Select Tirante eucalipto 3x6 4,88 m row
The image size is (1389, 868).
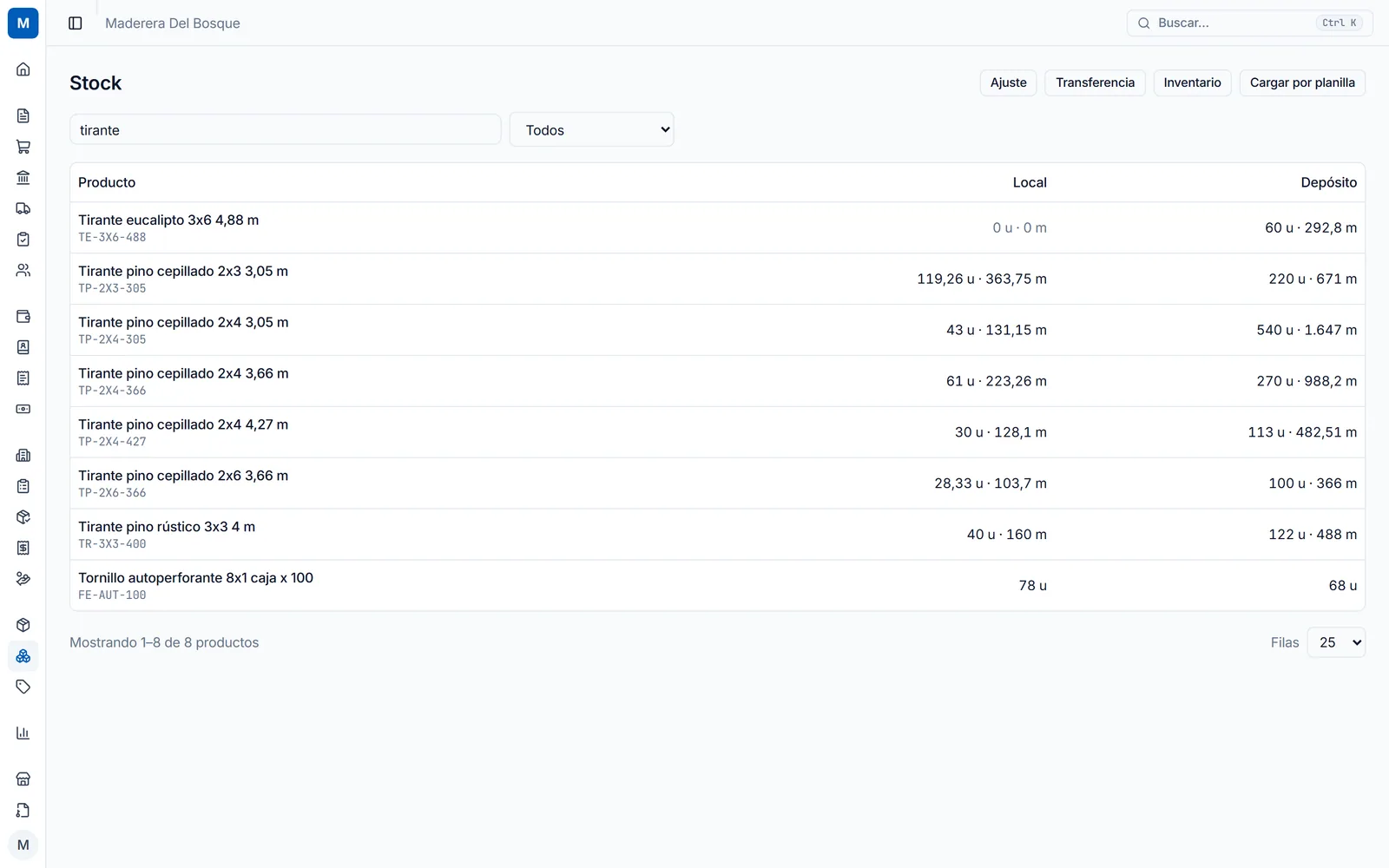tap(717, 227)
